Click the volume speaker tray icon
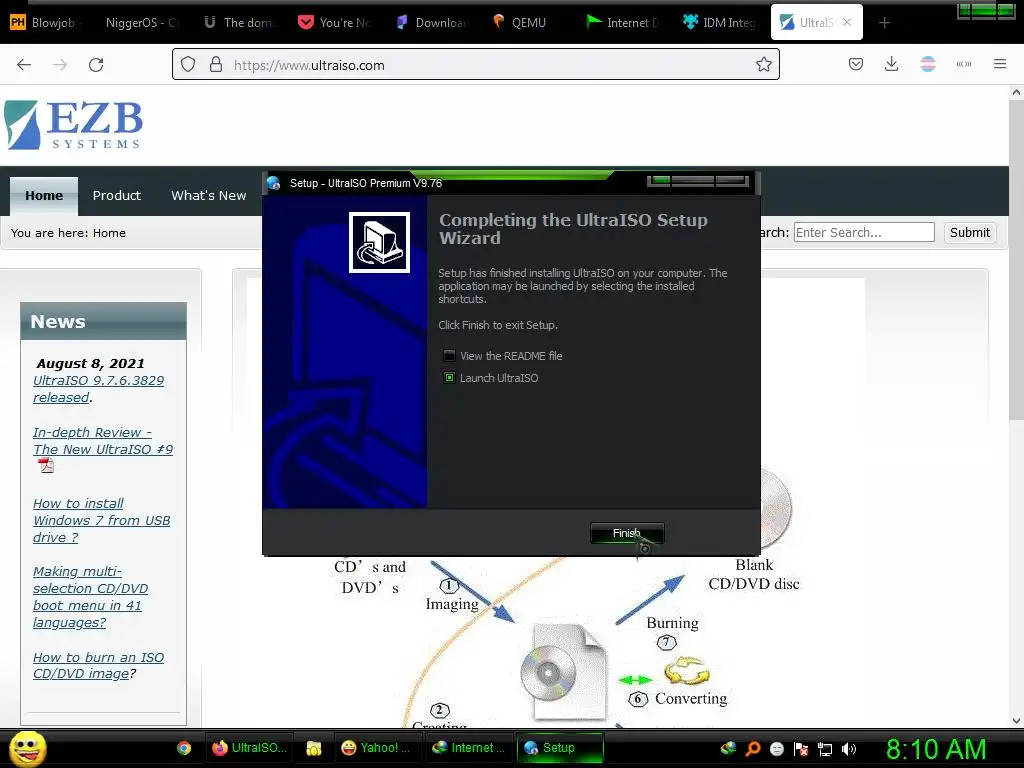1024x768 pixels. pos(849,748)
